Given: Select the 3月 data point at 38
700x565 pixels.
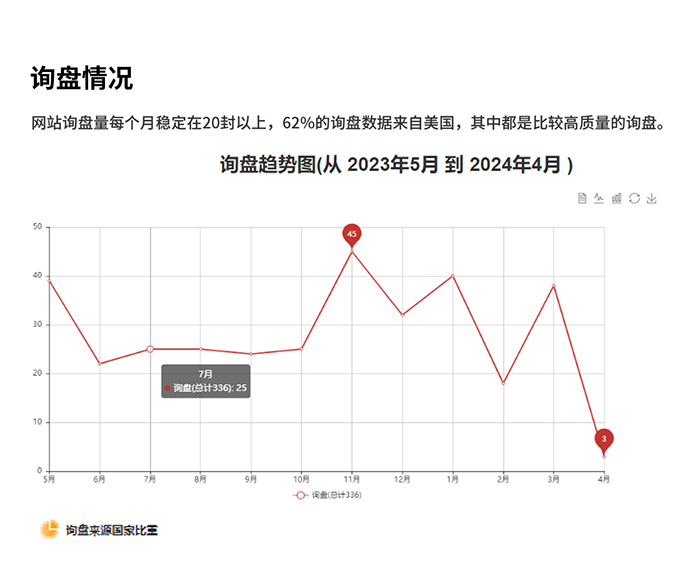Looking at the screenshot, I should click(x=554, y=286).
